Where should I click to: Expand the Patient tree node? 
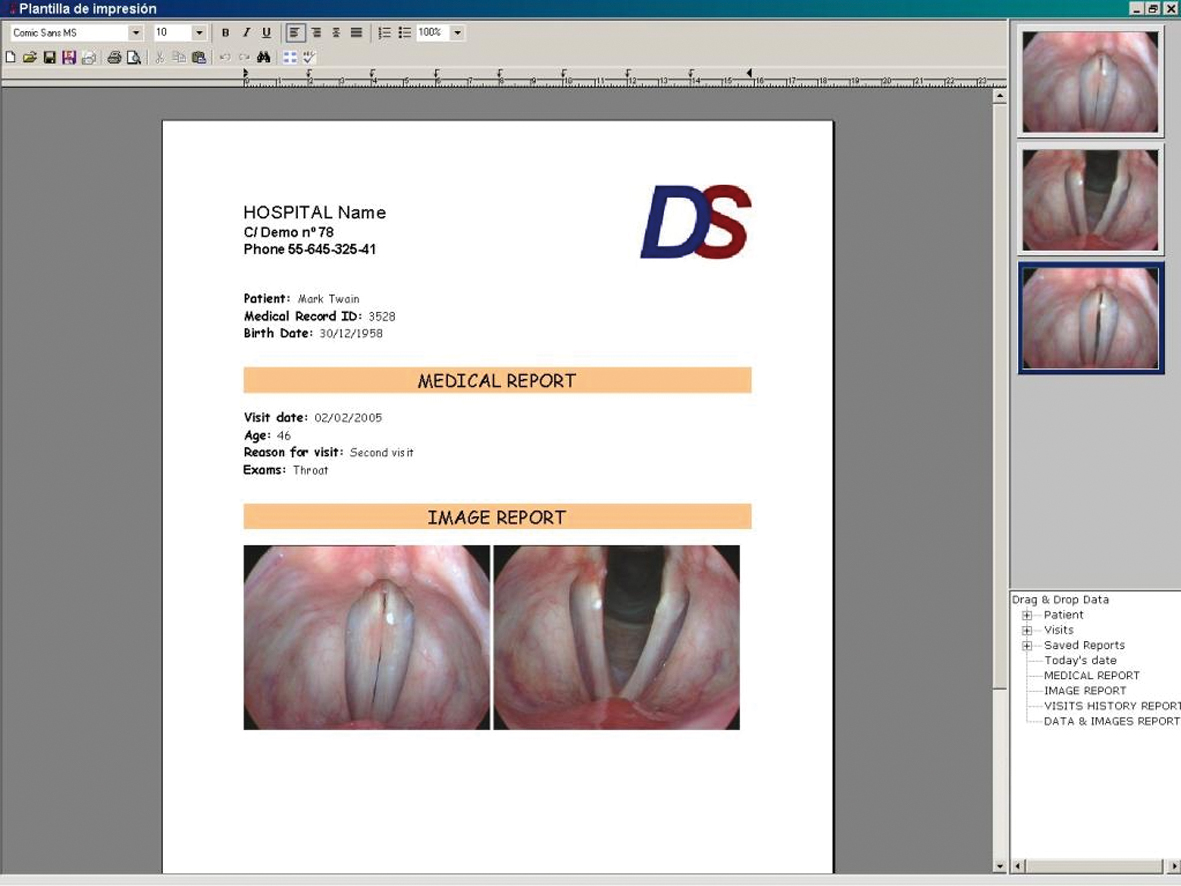click(x=1027, y=615)
